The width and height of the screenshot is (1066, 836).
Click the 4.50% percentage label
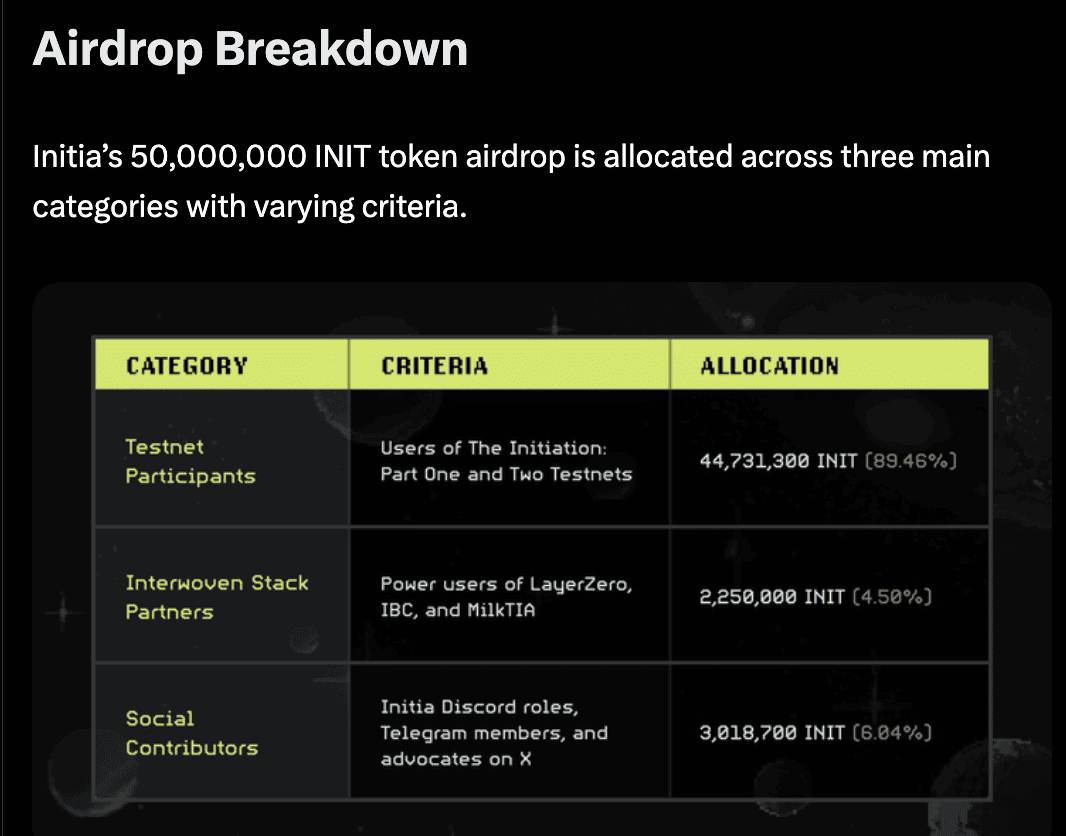(x=892, y=597)
